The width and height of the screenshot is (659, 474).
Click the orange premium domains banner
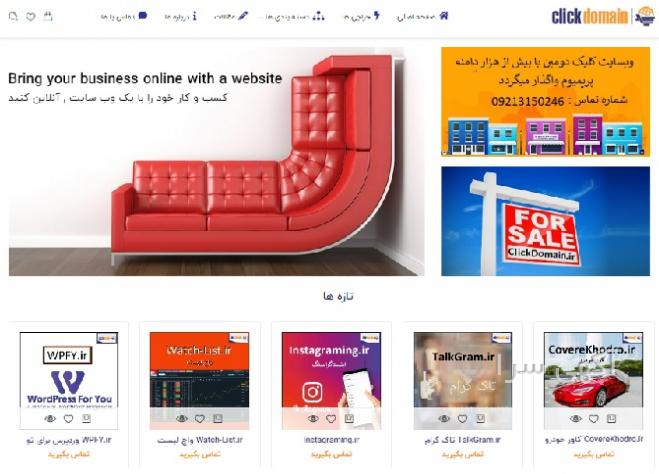click(x=545, y=102)
